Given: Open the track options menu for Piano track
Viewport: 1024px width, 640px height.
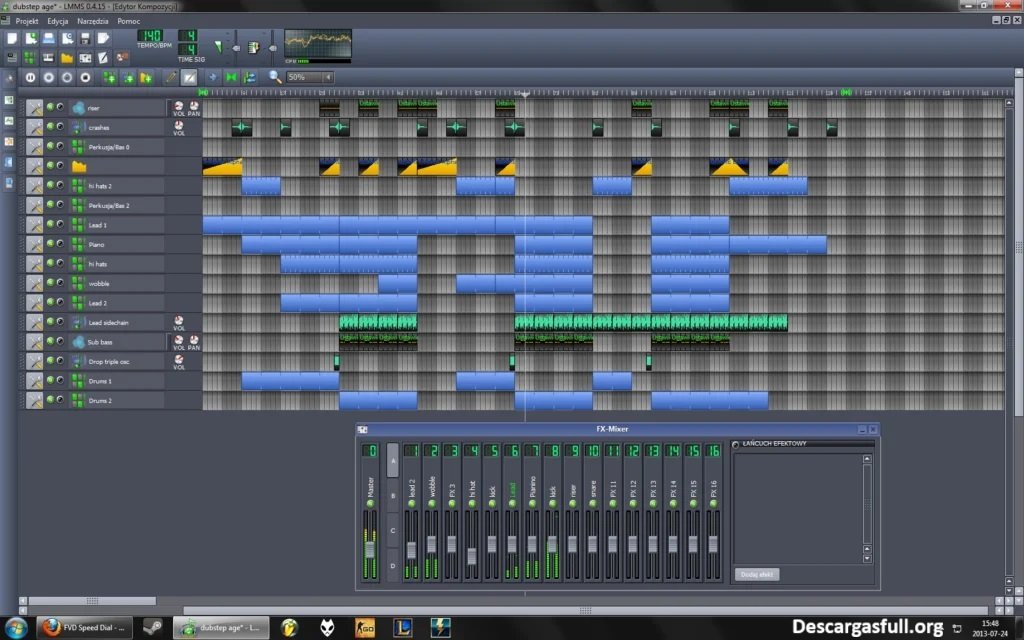Looking at the screenshot, I should click(x=35, y=244).
